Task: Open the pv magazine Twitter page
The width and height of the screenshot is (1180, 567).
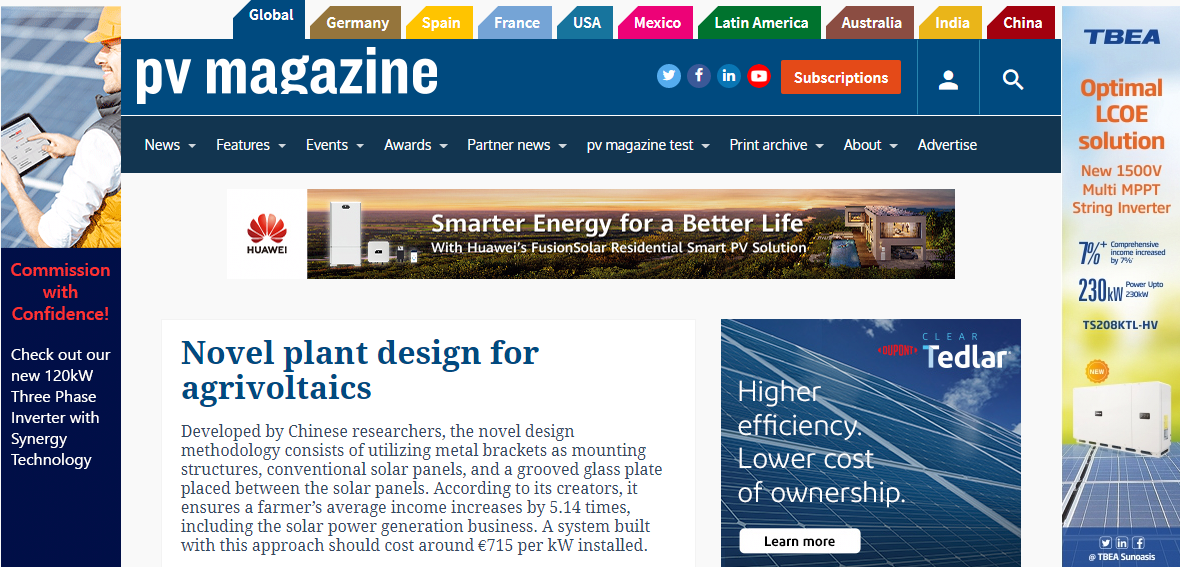Action: tap(668, 76)
